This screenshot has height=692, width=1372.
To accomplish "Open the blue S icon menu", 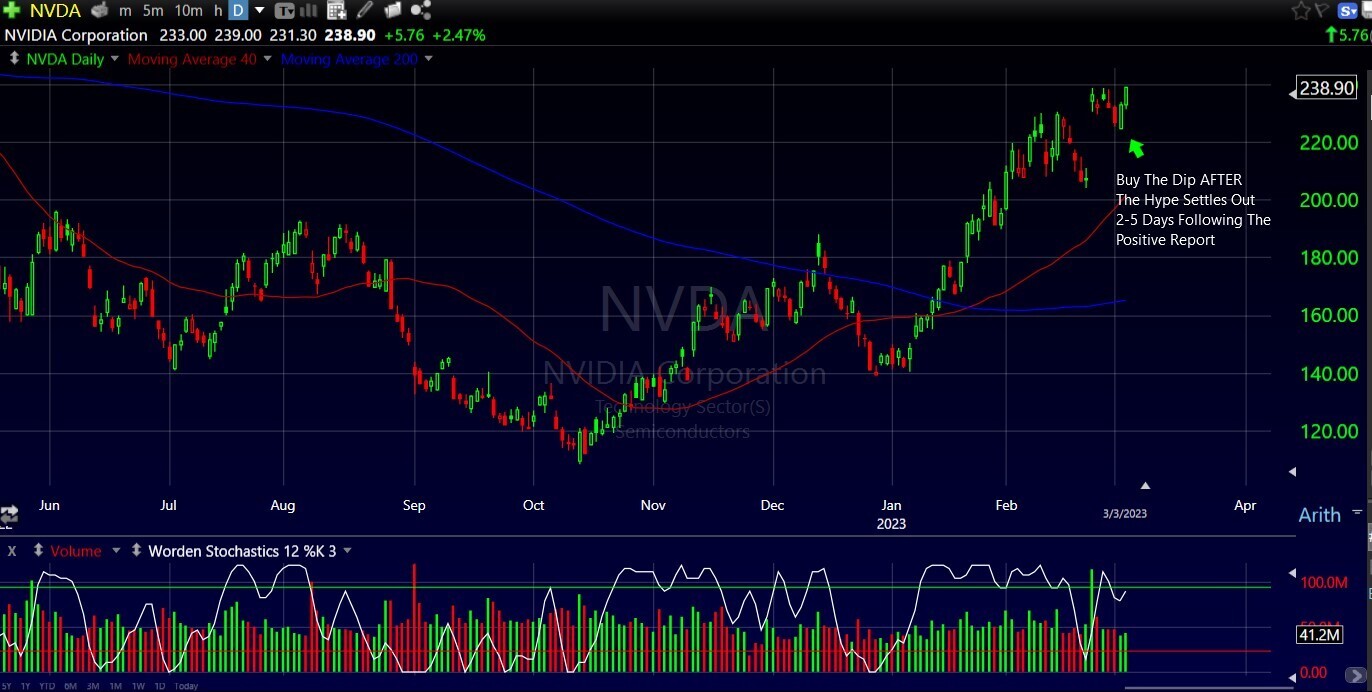I will click(1350, 11).
